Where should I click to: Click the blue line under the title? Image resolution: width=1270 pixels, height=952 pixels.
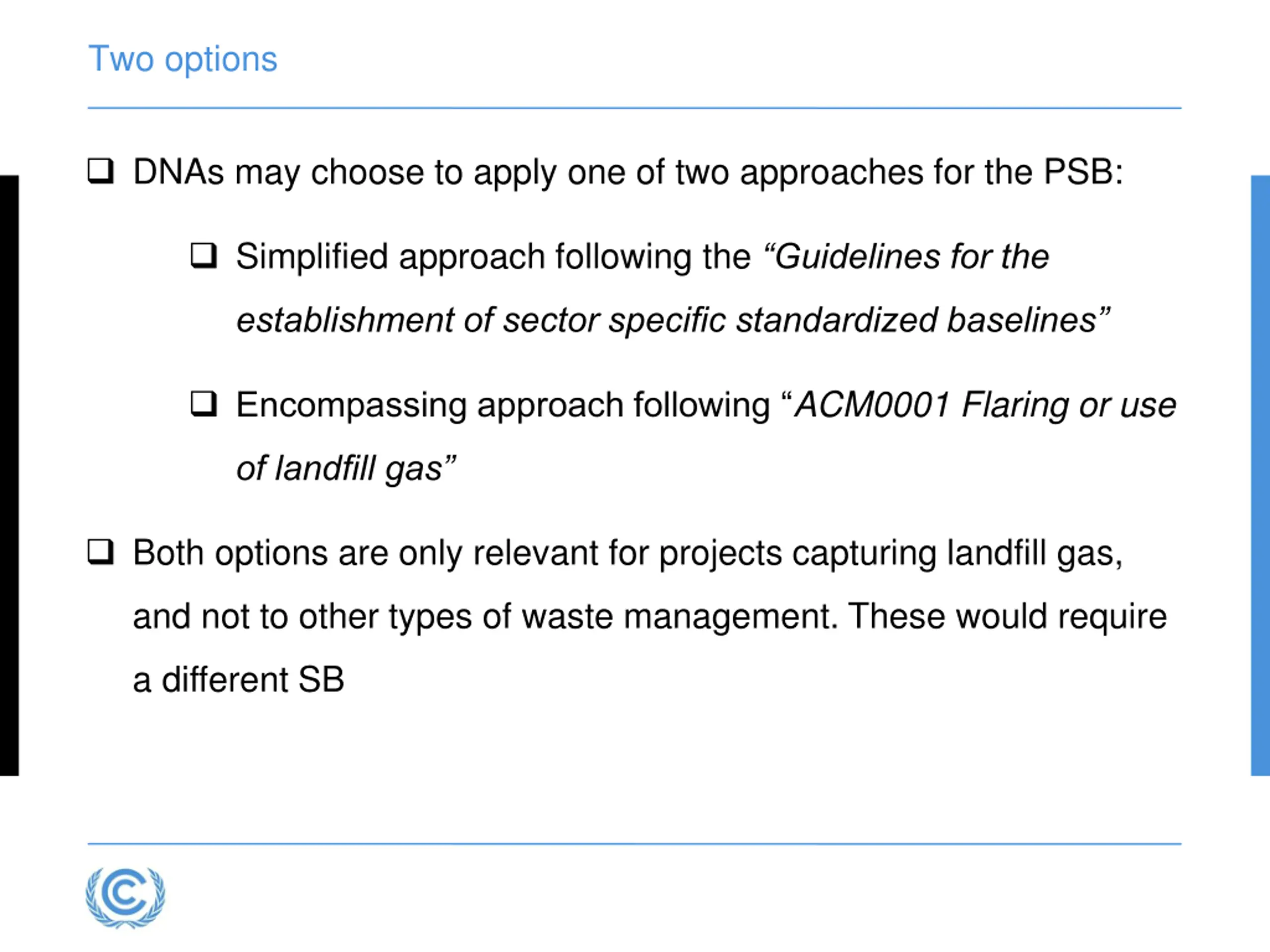point(635,108)
